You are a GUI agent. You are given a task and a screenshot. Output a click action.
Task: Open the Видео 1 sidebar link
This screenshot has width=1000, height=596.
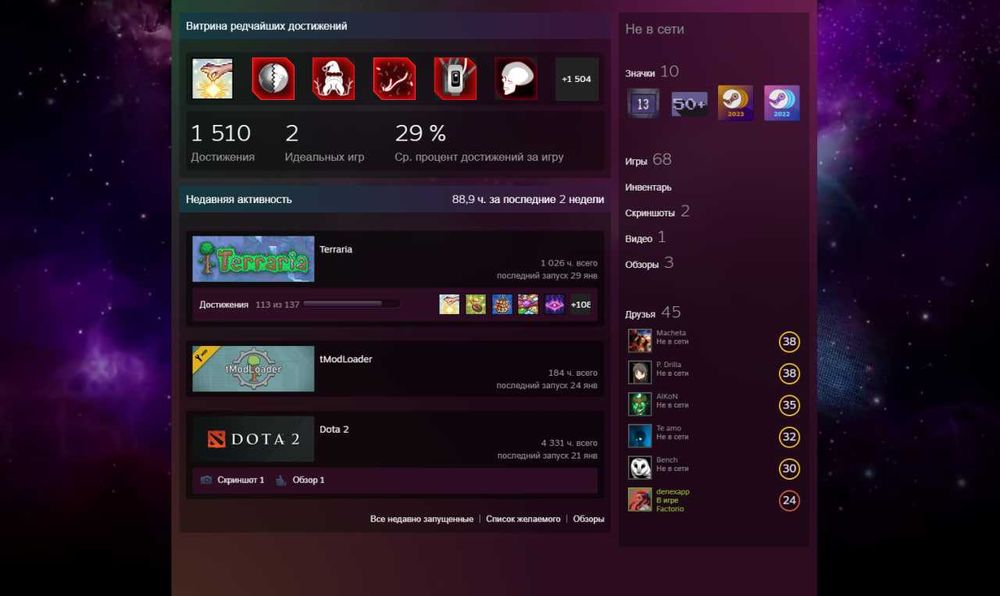tap(645, 238)
